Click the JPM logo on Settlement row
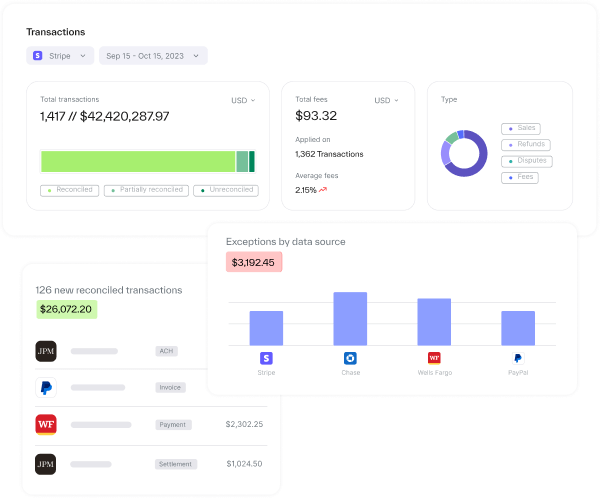This screenshot has width=600, height=498. pyautogui.click(x=46, y=464)
